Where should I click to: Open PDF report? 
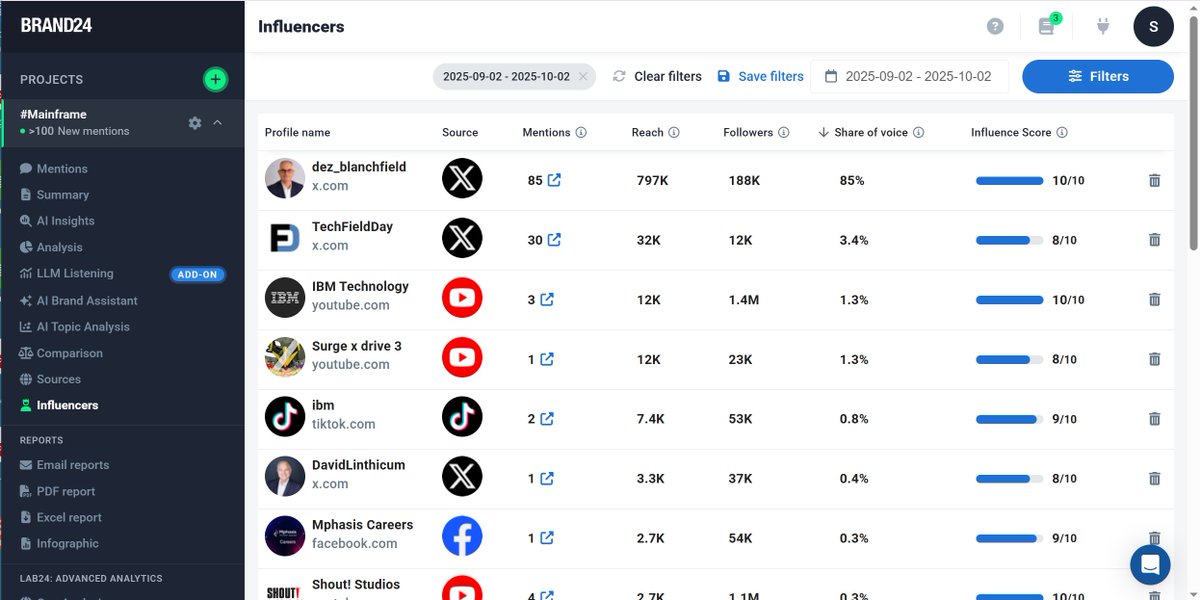pyautogui.click(x=66, y=491)
